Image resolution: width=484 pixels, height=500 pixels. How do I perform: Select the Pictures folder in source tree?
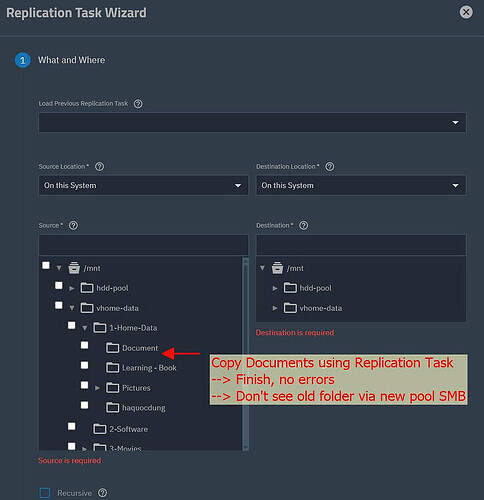[136, 388]
